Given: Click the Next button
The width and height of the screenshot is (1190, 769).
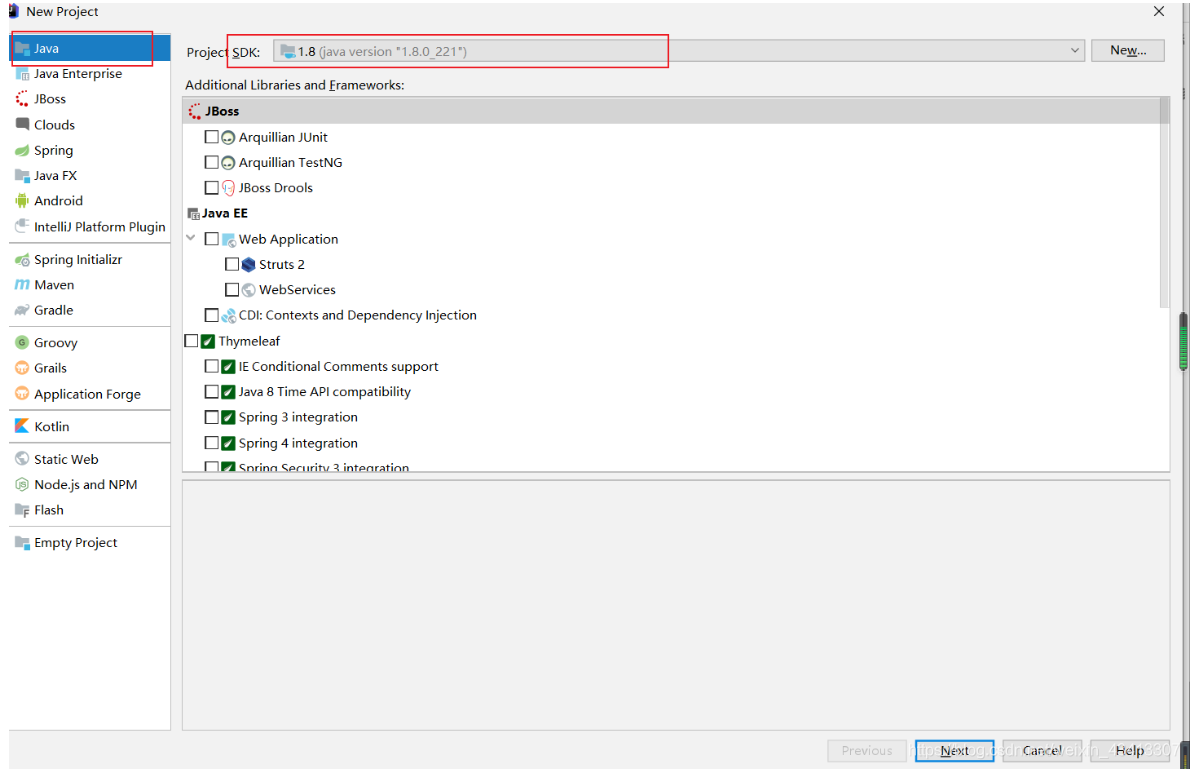Looking at the screenshot, I should [954, 751].
